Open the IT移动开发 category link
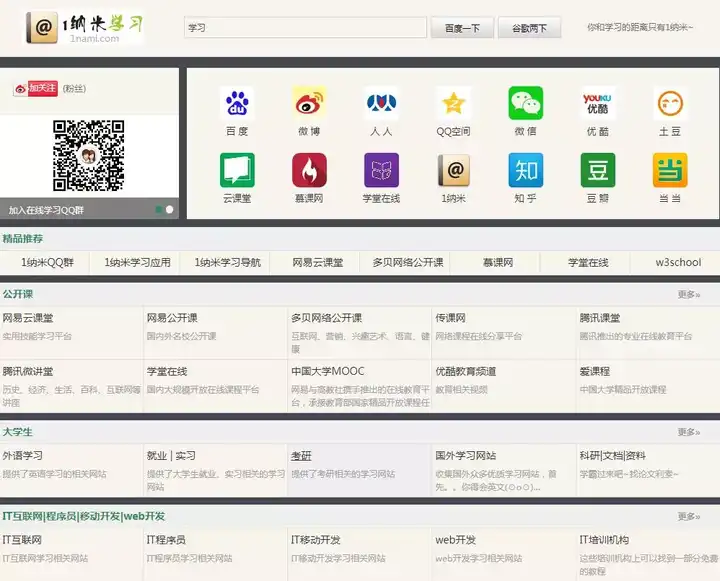This screenshot has width=720, height=581. click(x=315, y=540)
